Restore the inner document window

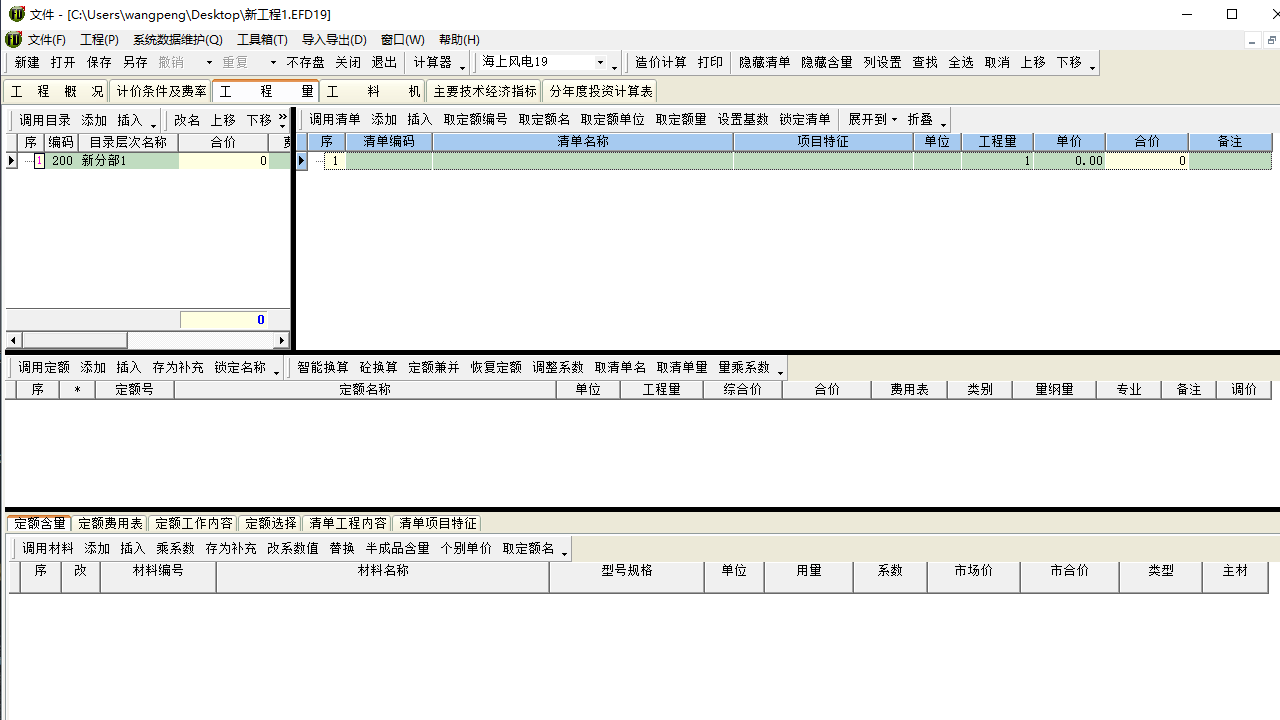point(1272,41)
